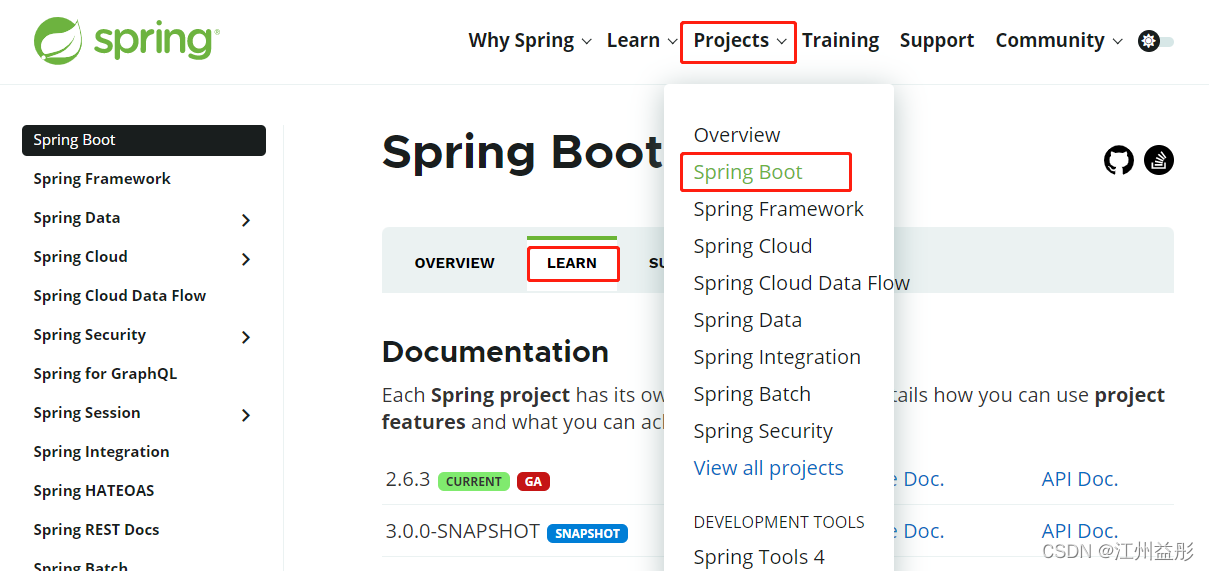Image resolution: width=1209 pixels, height=571 pixels.
Task: Follow the View all projects link
Action: coord(769,468)
